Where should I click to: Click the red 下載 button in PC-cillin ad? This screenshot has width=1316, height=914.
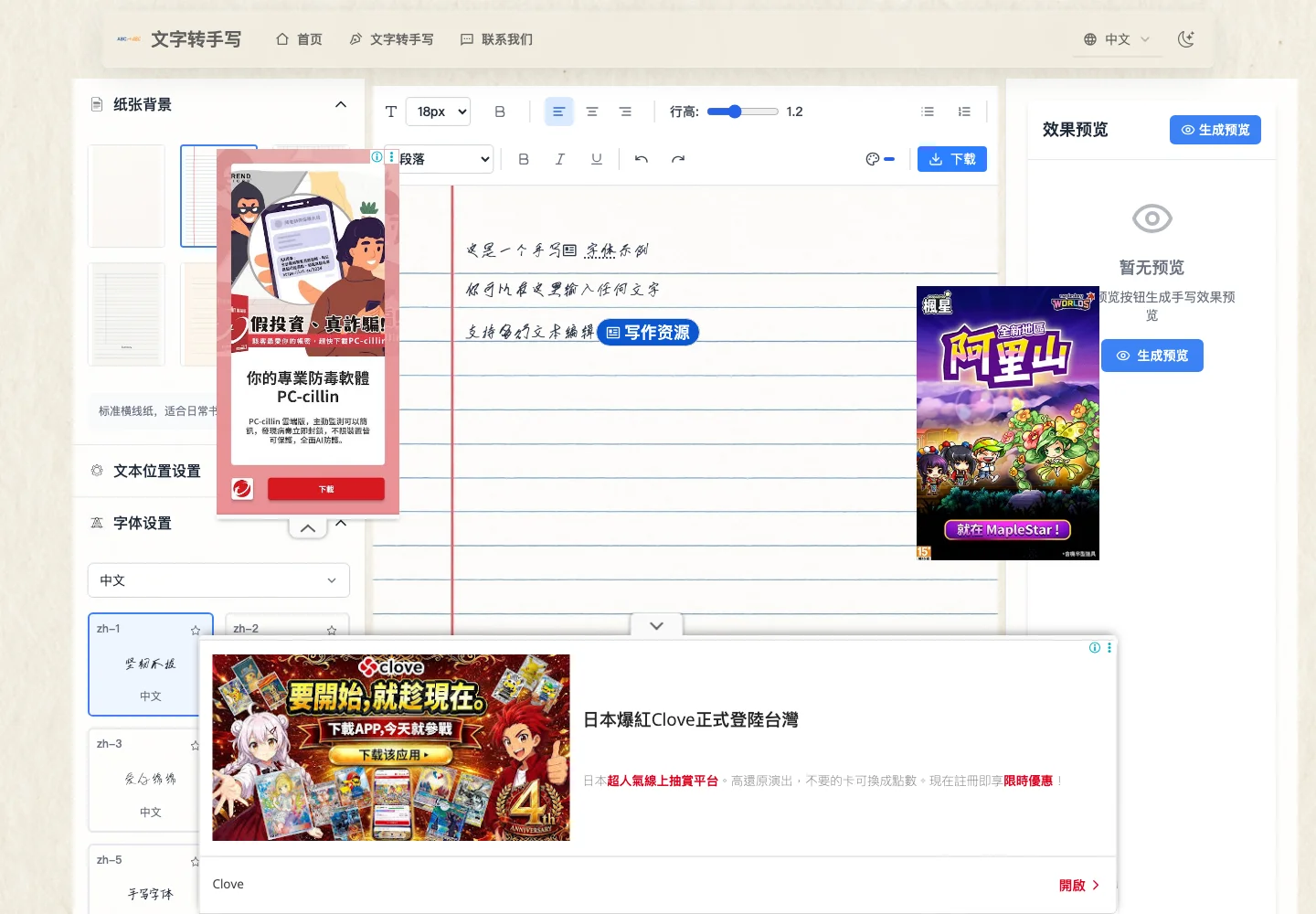tap(325, 489)
